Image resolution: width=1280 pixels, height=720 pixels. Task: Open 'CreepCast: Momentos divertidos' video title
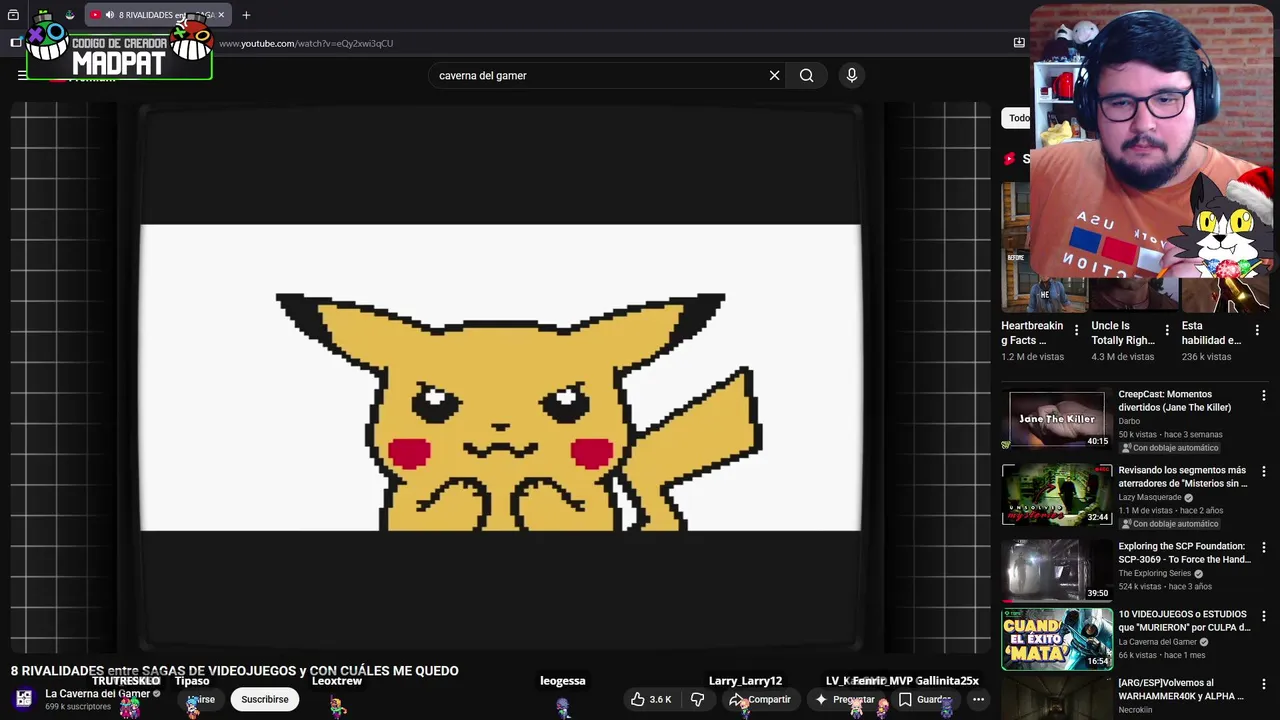coord(1174,401)
